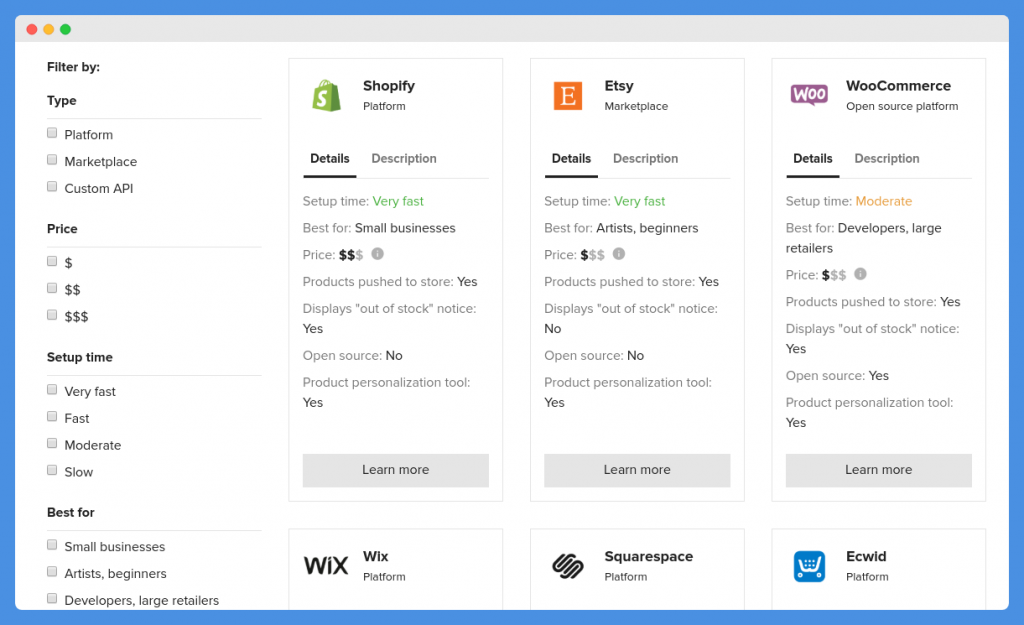1024x625 pixels.
Task: Tick the Slow setup time checkbox
Action: coord(52,470)
